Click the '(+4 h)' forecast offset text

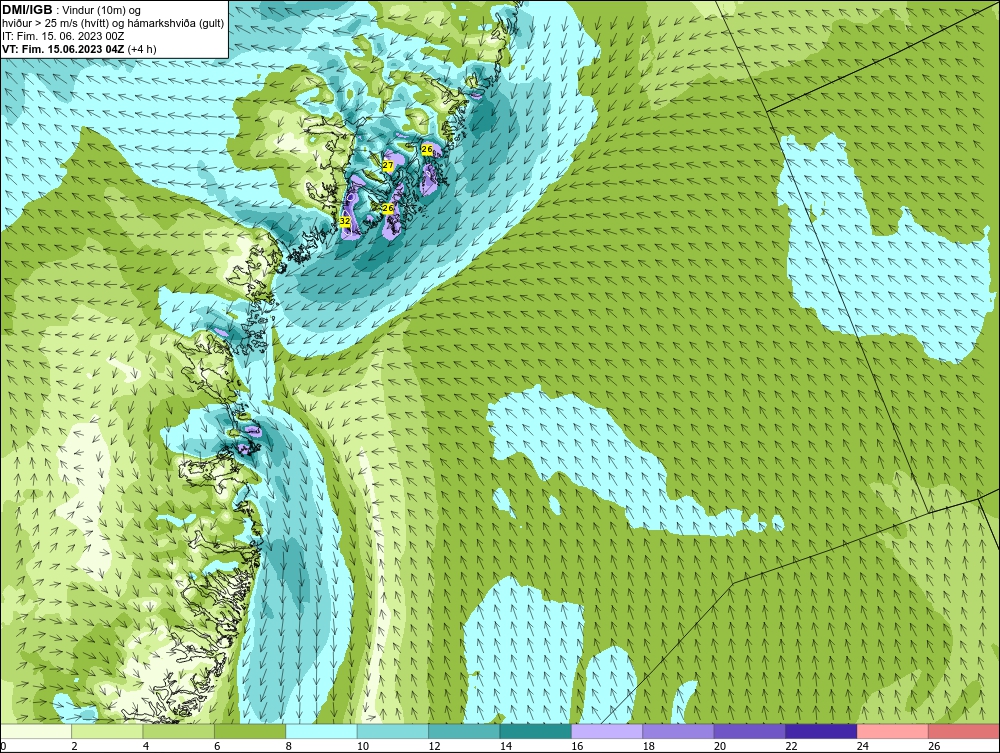coord(142,48)
